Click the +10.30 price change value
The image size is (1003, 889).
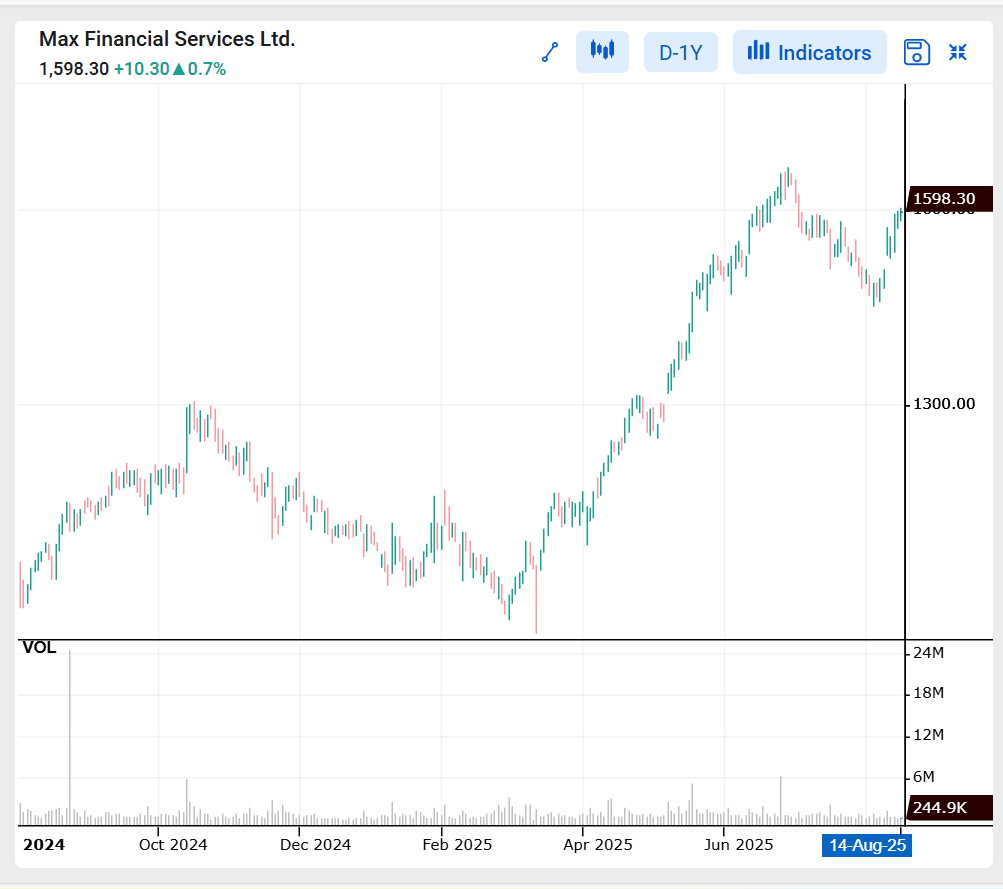(141, 69)
